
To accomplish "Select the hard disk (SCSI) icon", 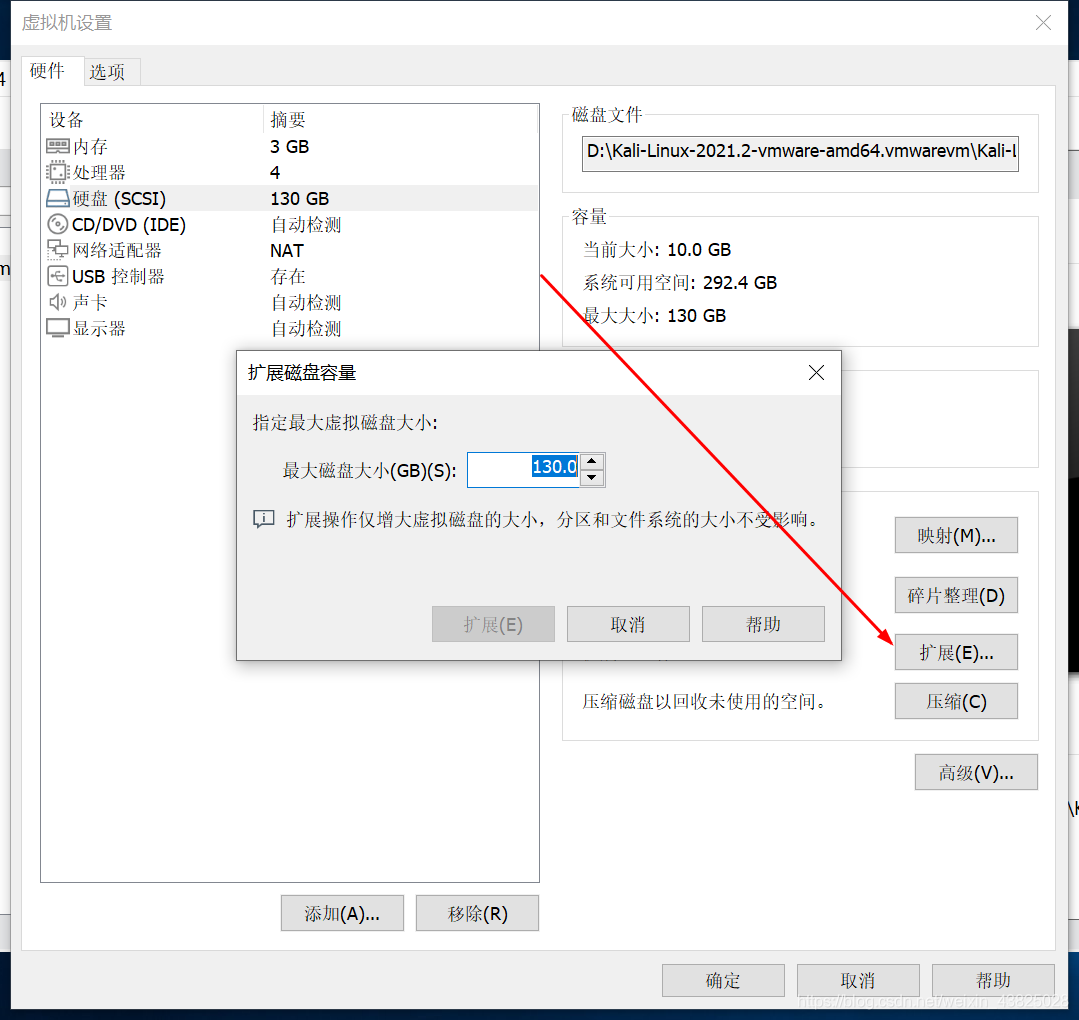I will click(x=58, y=199).
